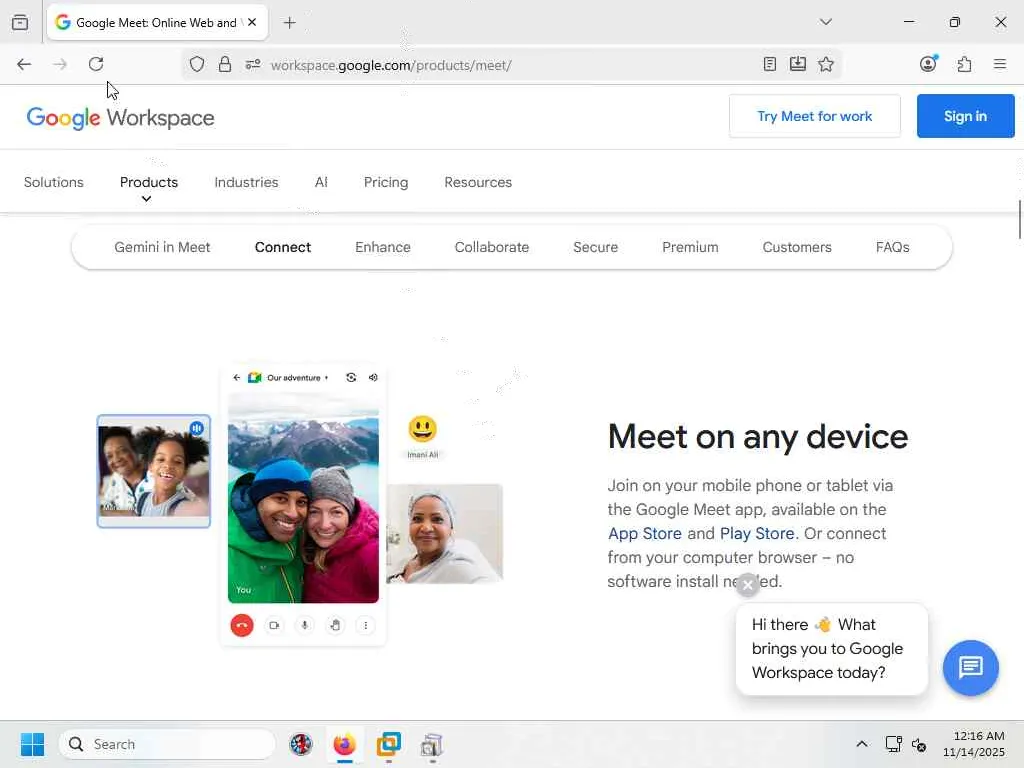Viewport: 1024px width, 768px height.
Task: Select the FAQs section tab
Action: click(x=892, y=248)
